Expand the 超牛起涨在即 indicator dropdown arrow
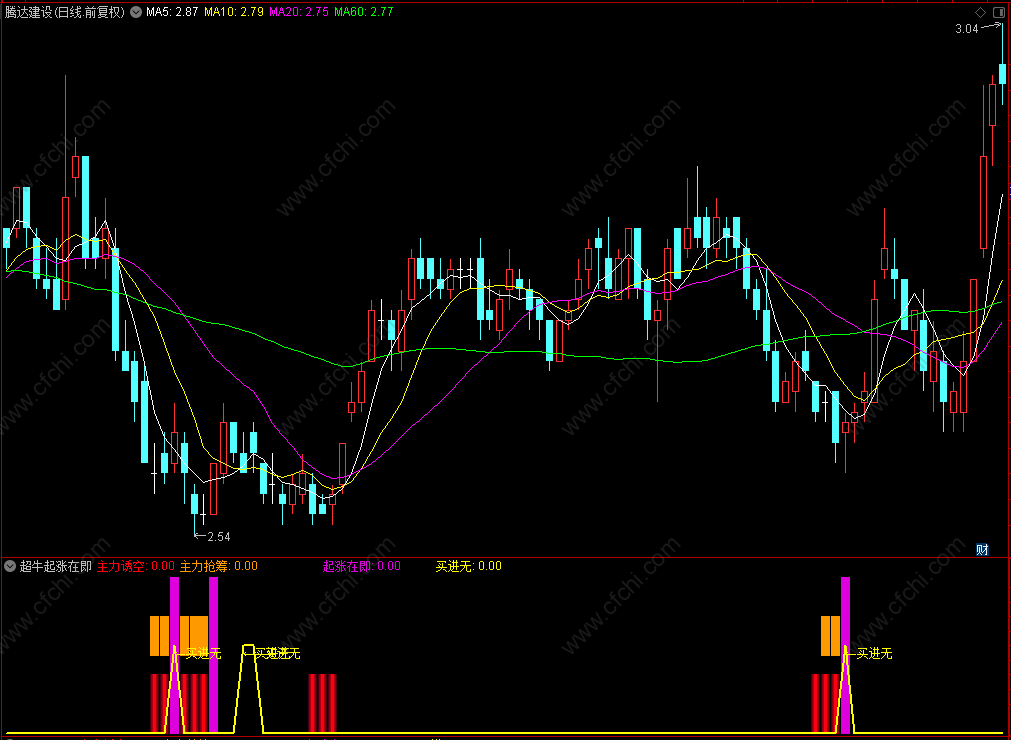Viewport: 1011px width, 740px height. click(10, 566)
